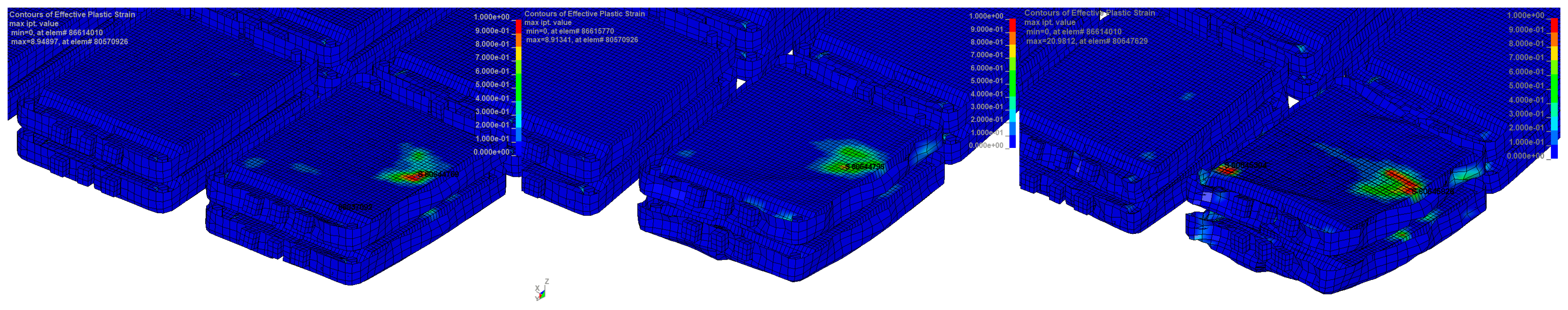Image resolution: width=1568 pixels, height=310 pixels.
Task: Click the left legend's 5.000e-01 value
Action: (492, 84)
